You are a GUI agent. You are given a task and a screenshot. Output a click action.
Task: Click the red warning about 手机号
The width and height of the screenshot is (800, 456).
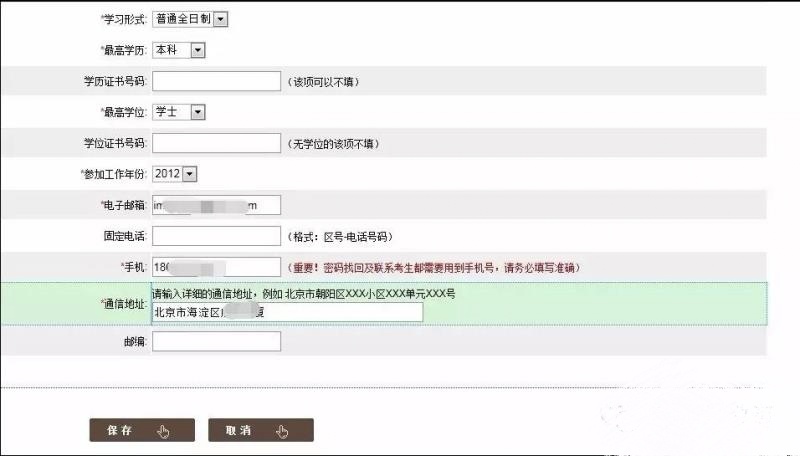(x=434, y=268)
